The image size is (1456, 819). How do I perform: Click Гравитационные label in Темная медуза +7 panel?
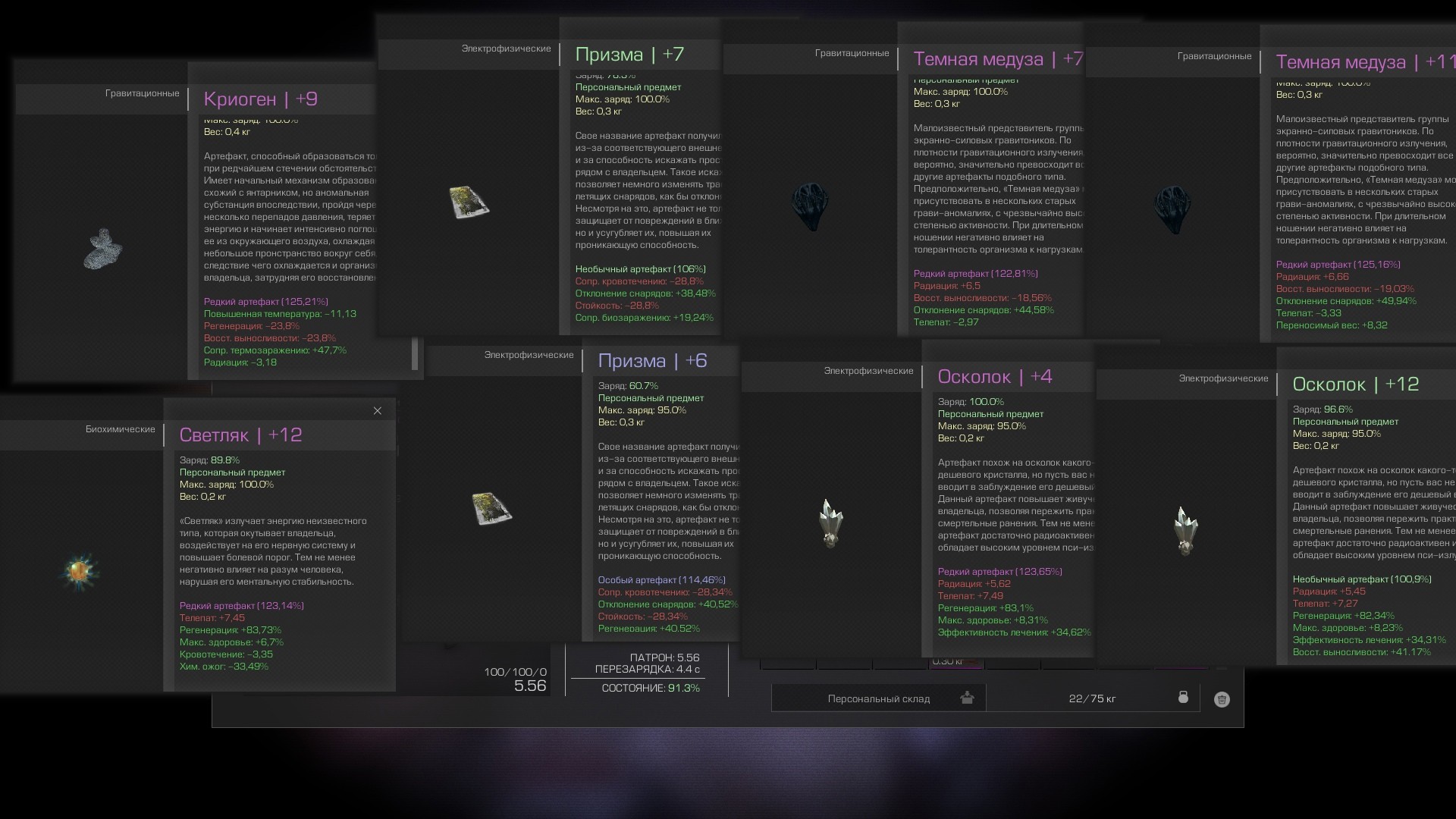pyautogui.click(x=852, y=53)
